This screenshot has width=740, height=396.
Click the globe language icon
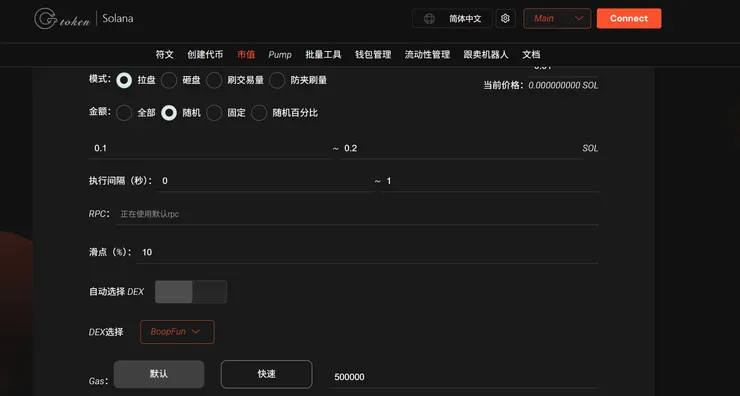pyautogui.click(x=429, y=18)
